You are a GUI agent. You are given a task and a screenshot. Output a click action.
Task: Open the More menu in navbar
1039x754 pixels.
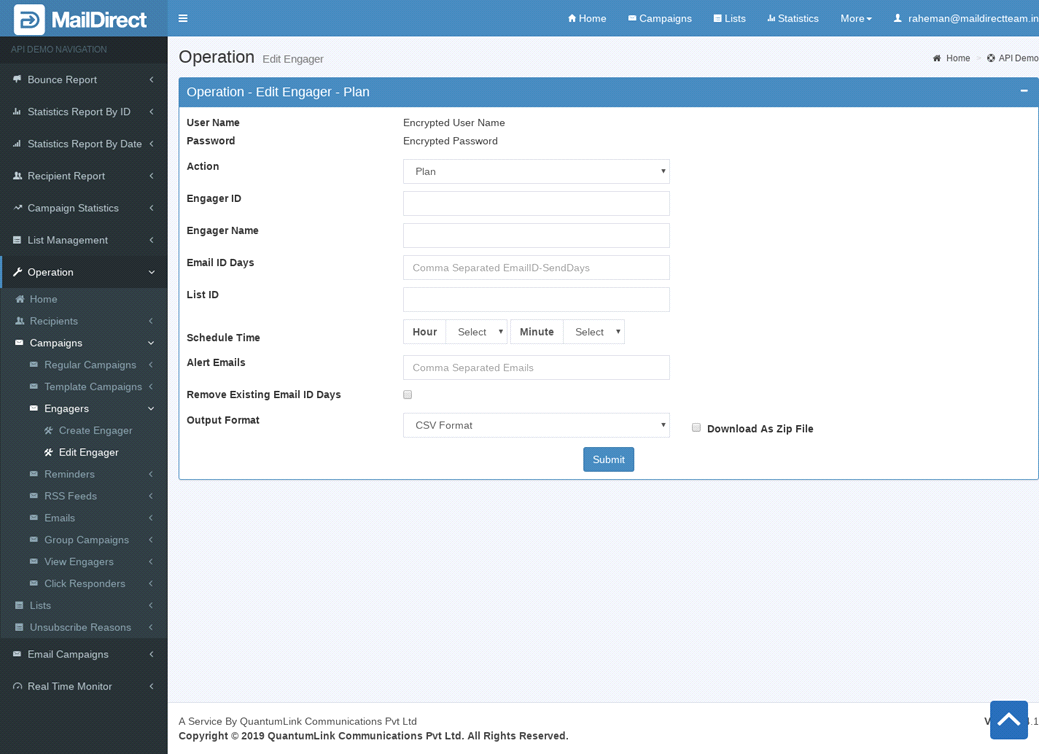(x=855, y=18)
